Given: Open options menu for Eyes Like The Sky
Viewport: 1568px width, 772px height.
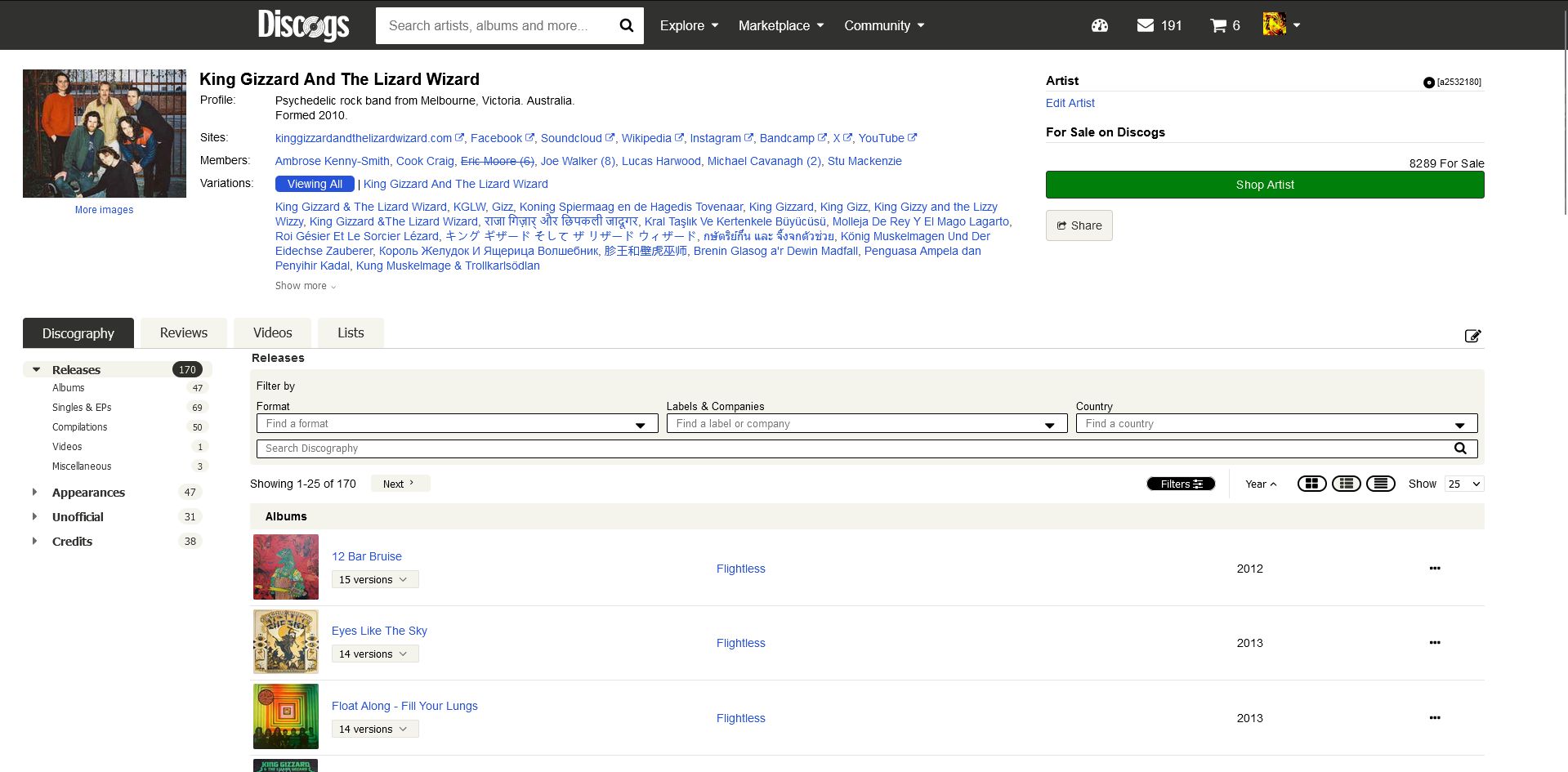Looking at the screenshot, I should (x=1435, y=642).
